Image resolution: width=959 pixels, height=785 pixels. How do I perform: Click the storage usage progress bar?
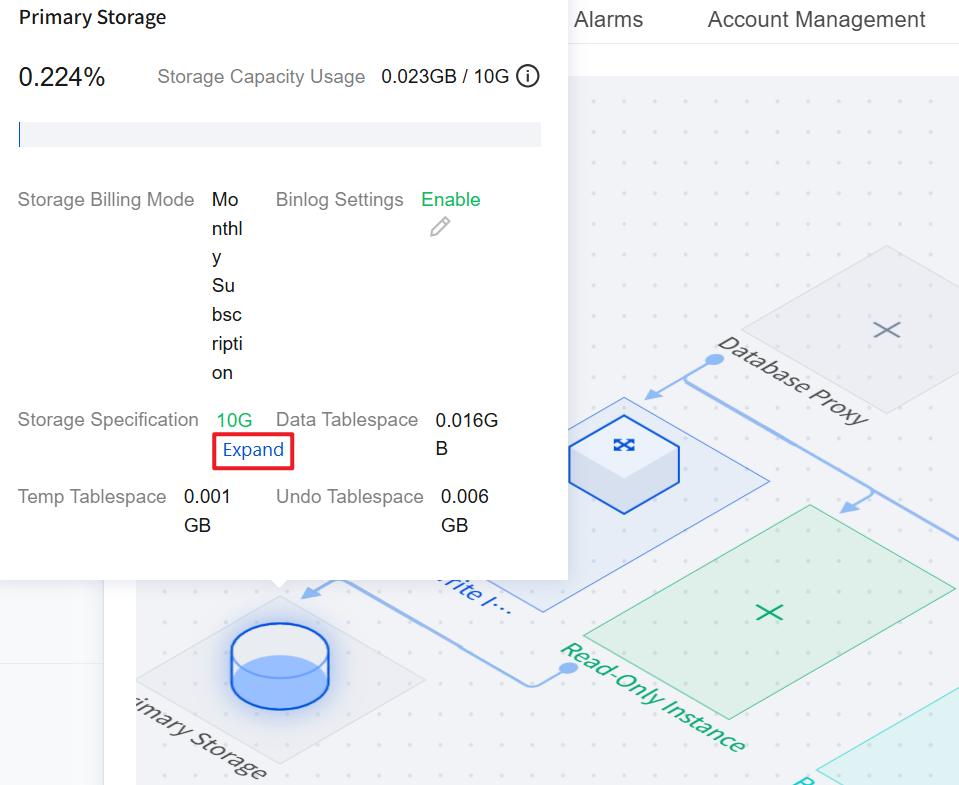280,135
